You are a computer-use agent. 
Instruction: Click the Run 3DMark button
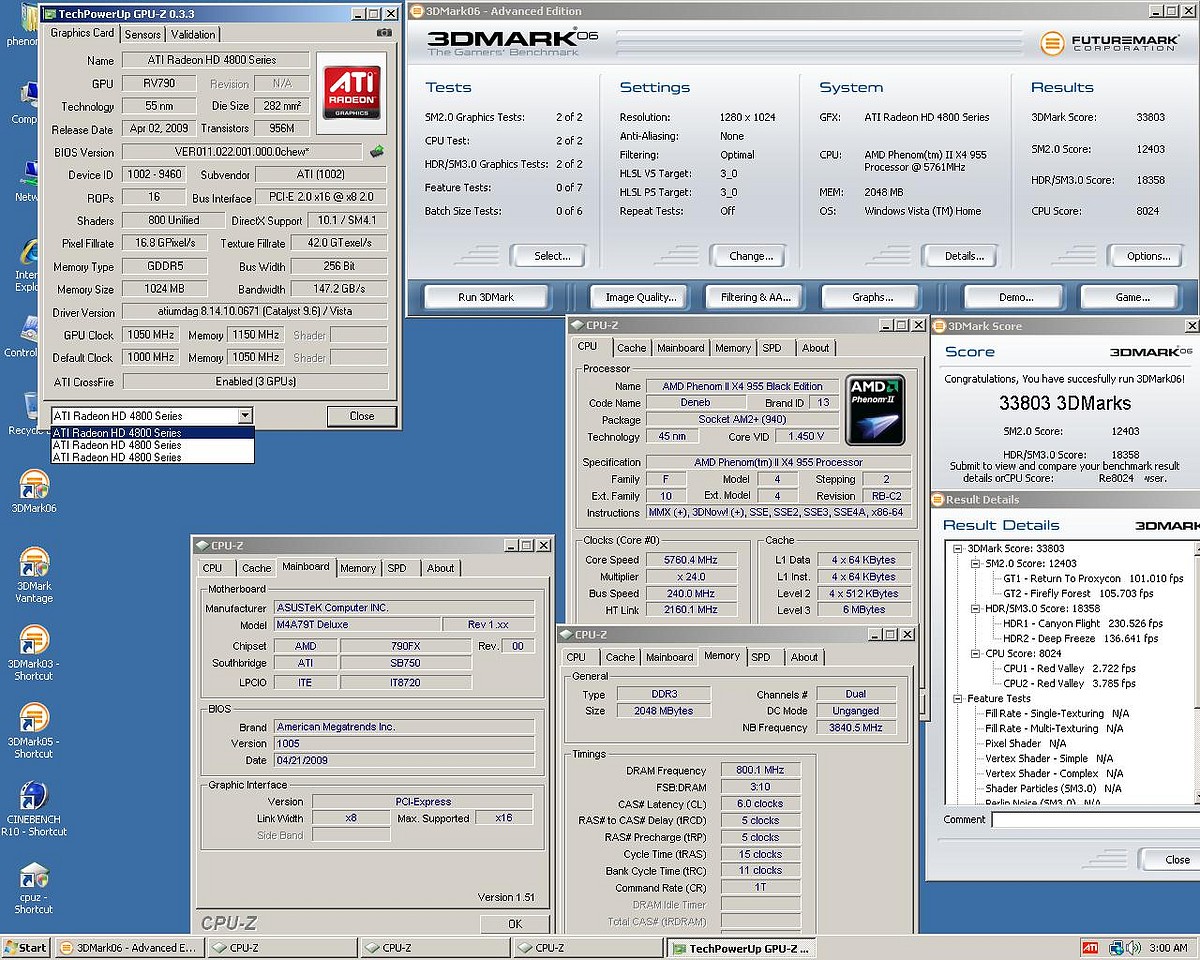[486, 297]
